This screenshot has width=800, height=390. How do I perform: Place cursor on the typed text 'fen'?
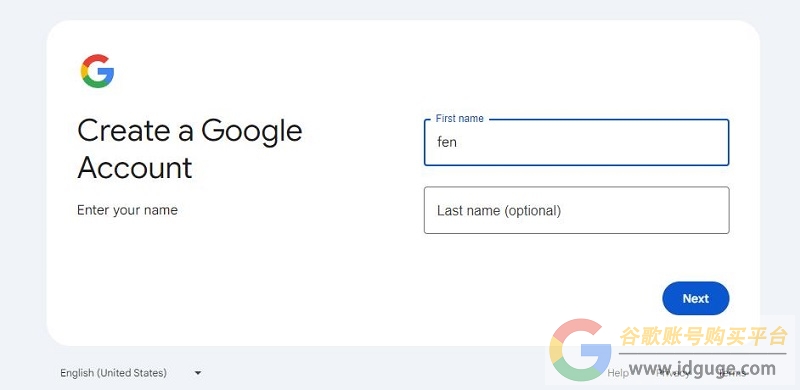click(x=446, y=142)
